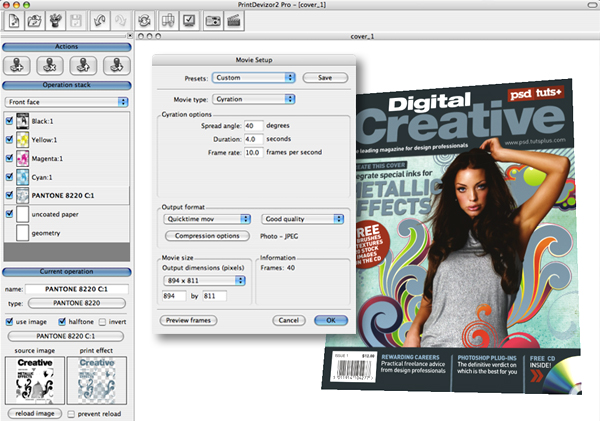Click the print effect thumbnail
Image resolution: width=600 pixels, height=421 pixels.
tap(97, 380)
